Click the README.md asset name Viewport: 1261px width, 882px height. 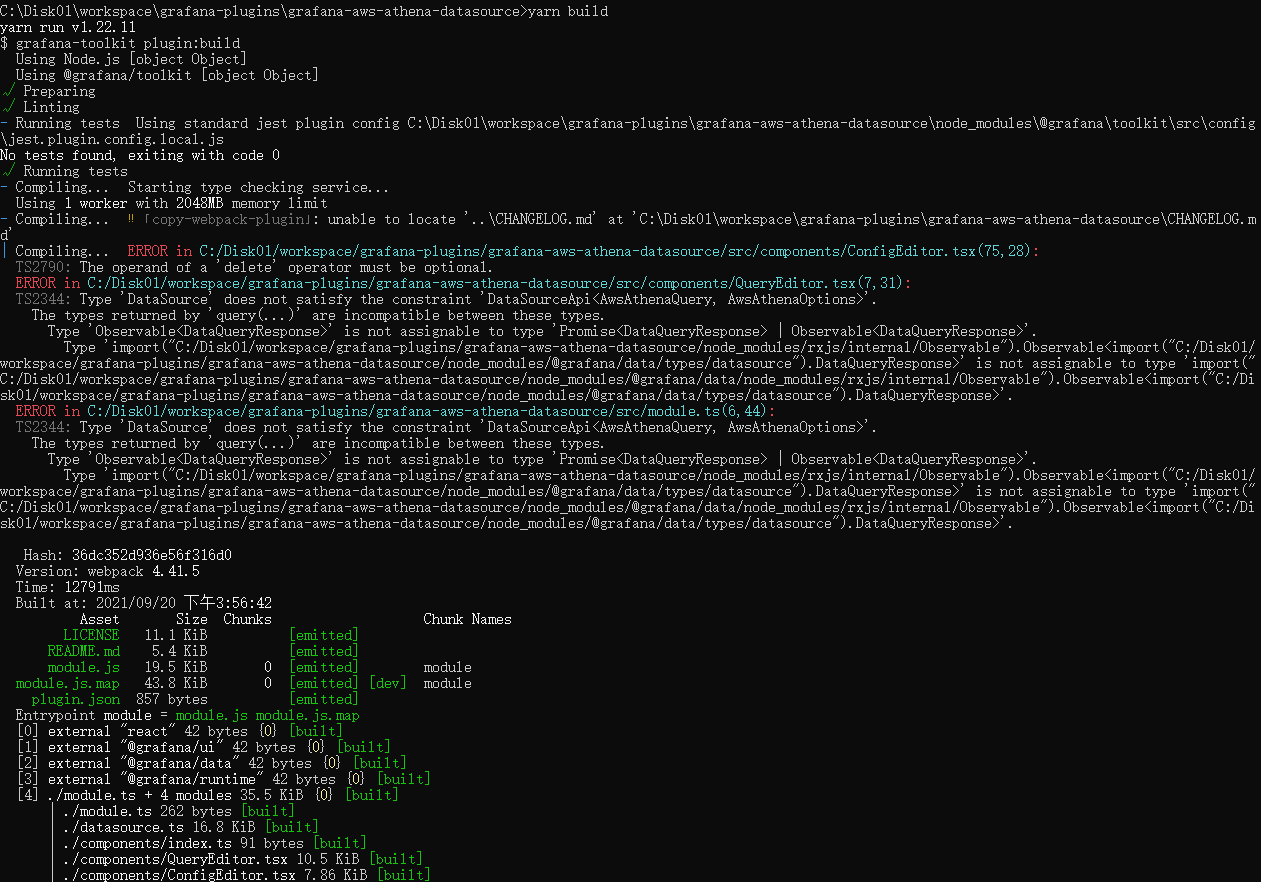[x=83, y=651]
